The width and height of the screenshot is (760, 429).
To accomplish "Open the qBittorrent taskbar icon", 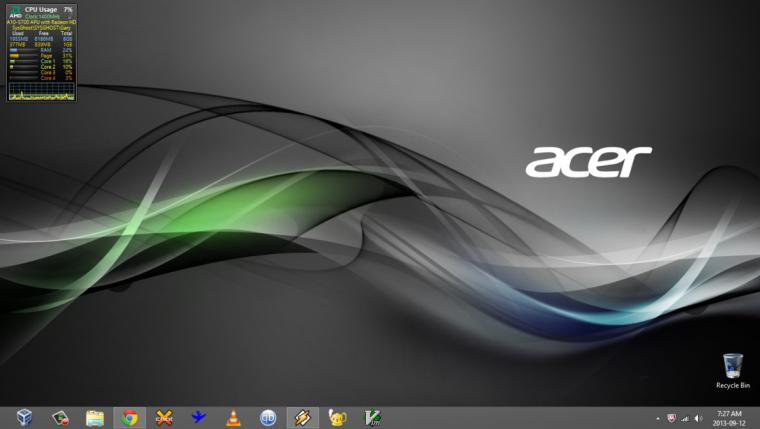I will pyautogui.click(x=268, y=418).
